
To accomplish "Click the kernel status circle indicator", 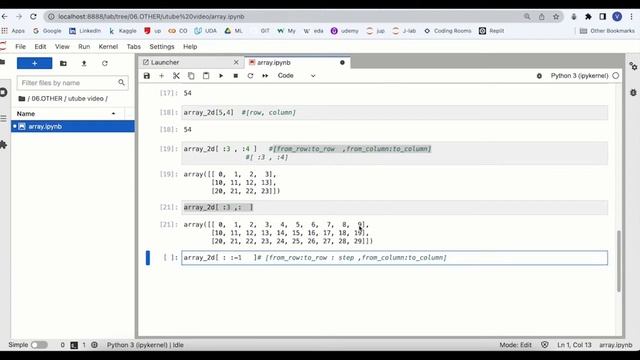I will 616,76.
